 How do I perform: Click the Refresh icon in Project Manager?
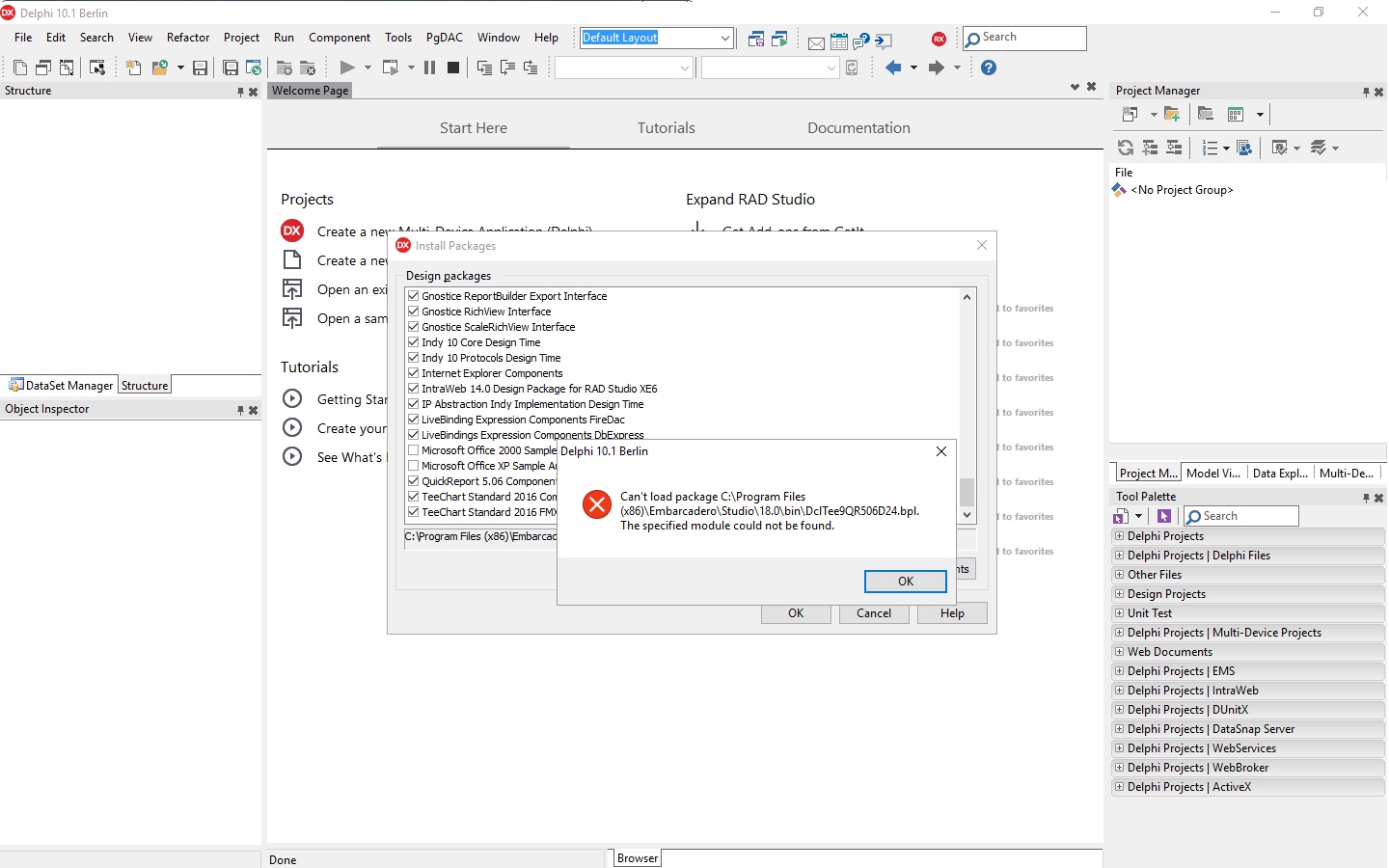point(1126,148)
